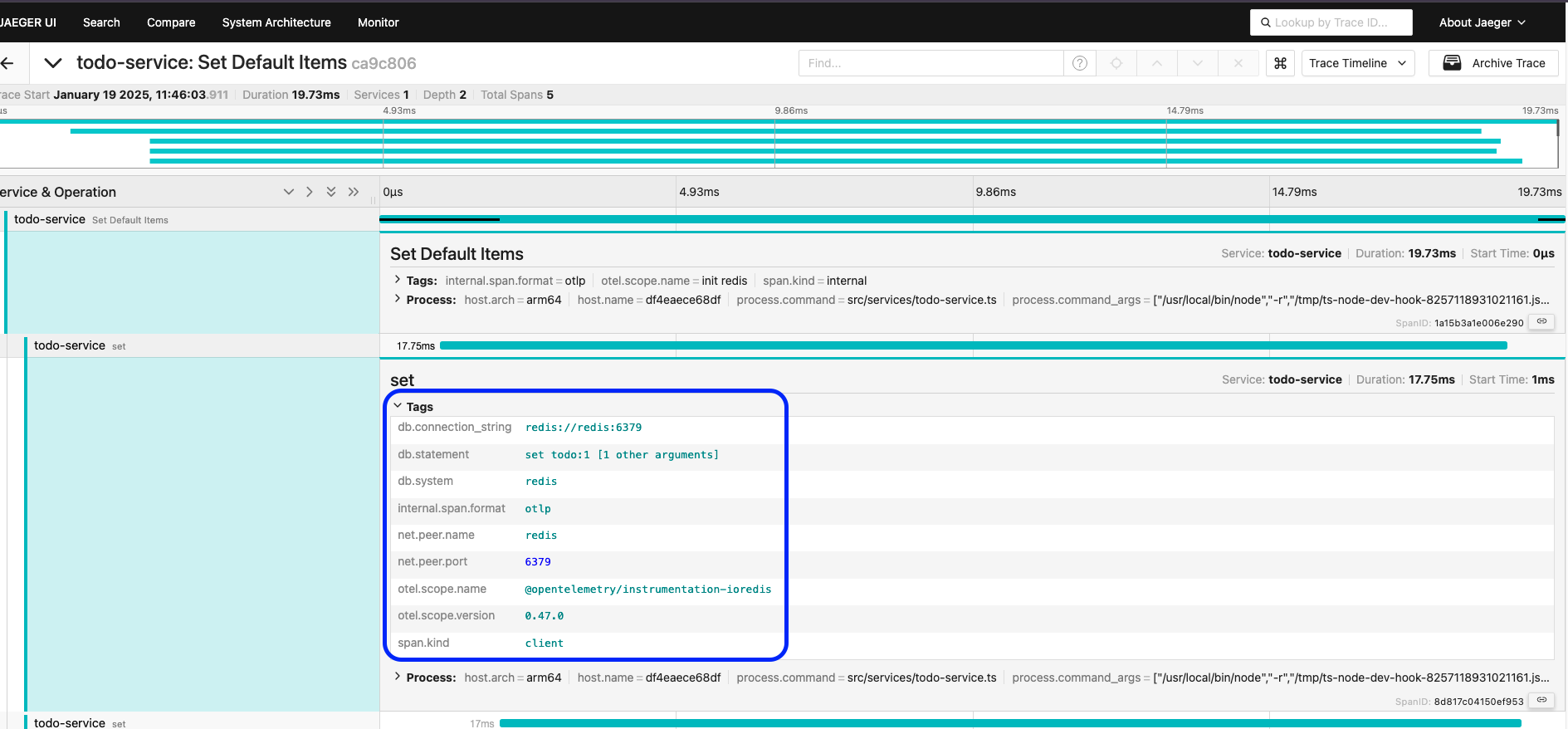Viewport: 1568px width, 729px height.
Task: Collapse the trace header chevron next to title
Action: 53,63
